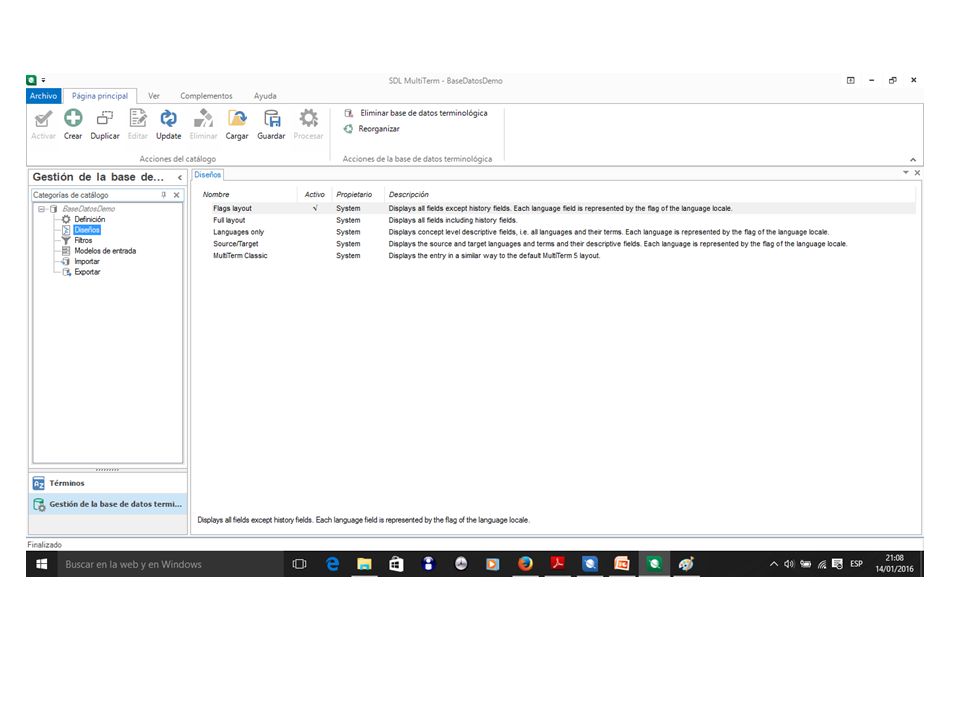Select Definición in the catalog tree
Viewport: 960px width, 720px height.
(89, 219)
